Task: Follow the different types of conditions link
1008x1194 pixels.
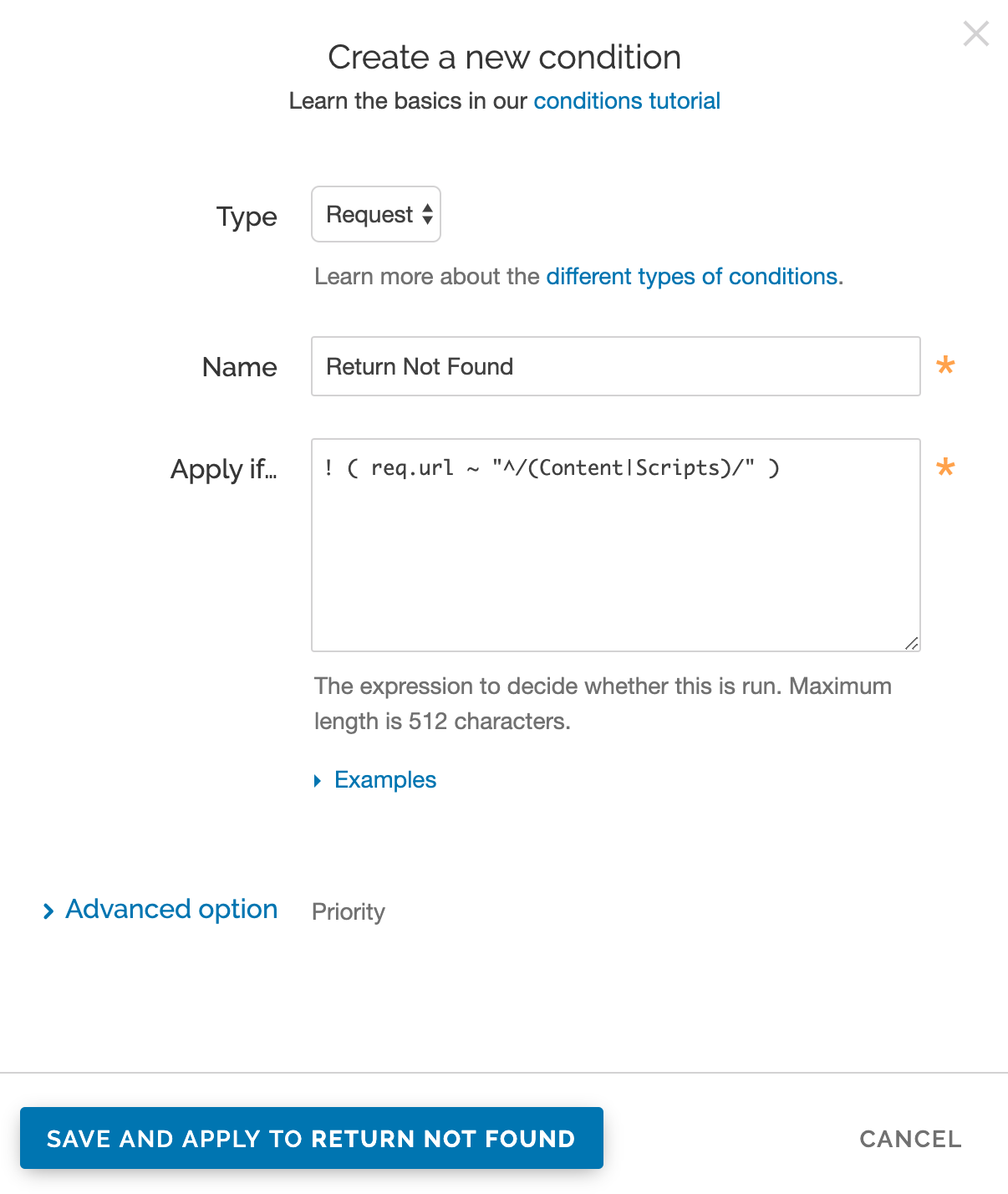Action: [692, 276]
